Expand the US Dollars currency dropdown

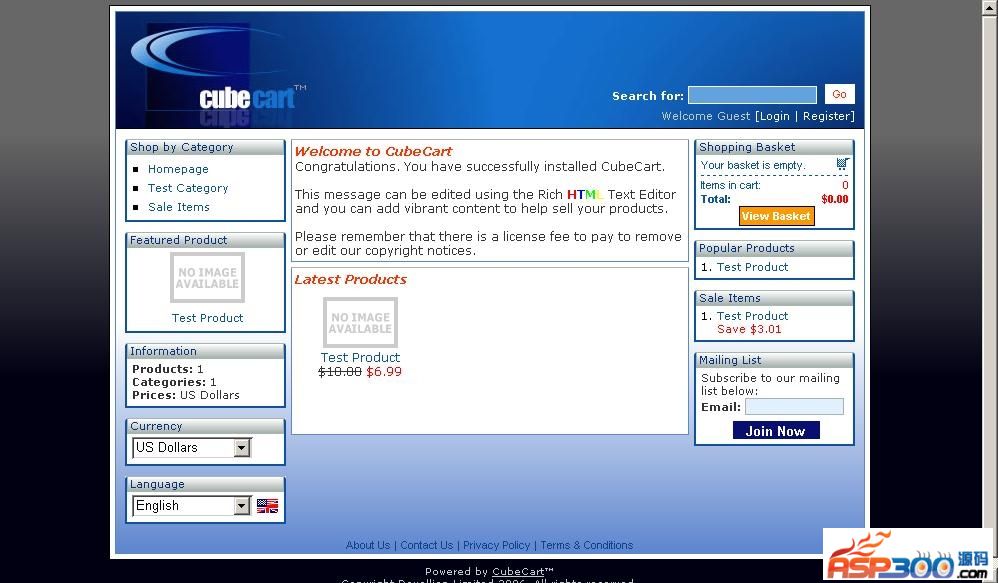tap(192, 447)
